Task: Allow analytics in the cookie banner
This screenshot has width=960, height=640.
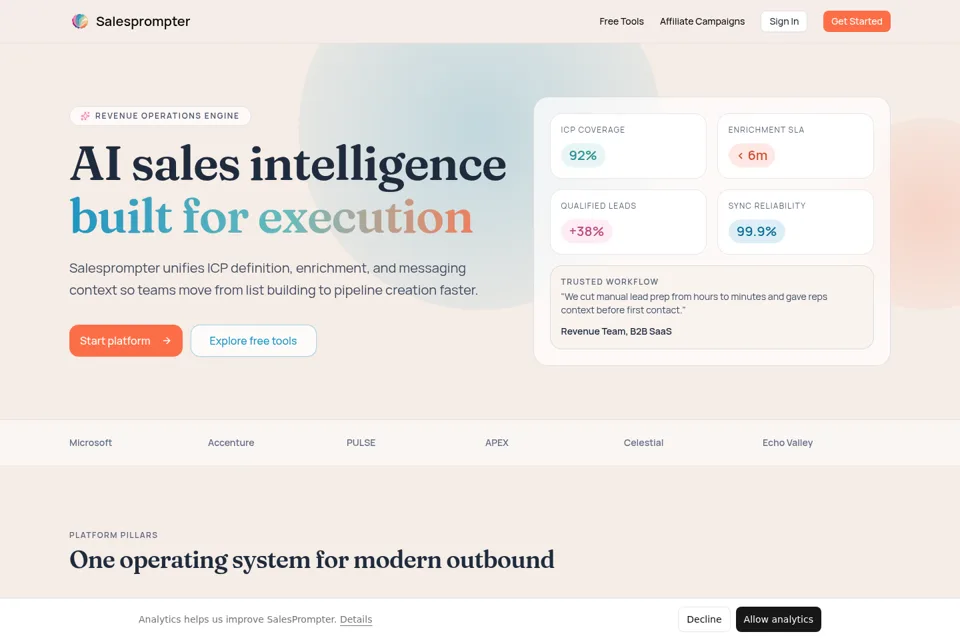Action: [778, 619]
